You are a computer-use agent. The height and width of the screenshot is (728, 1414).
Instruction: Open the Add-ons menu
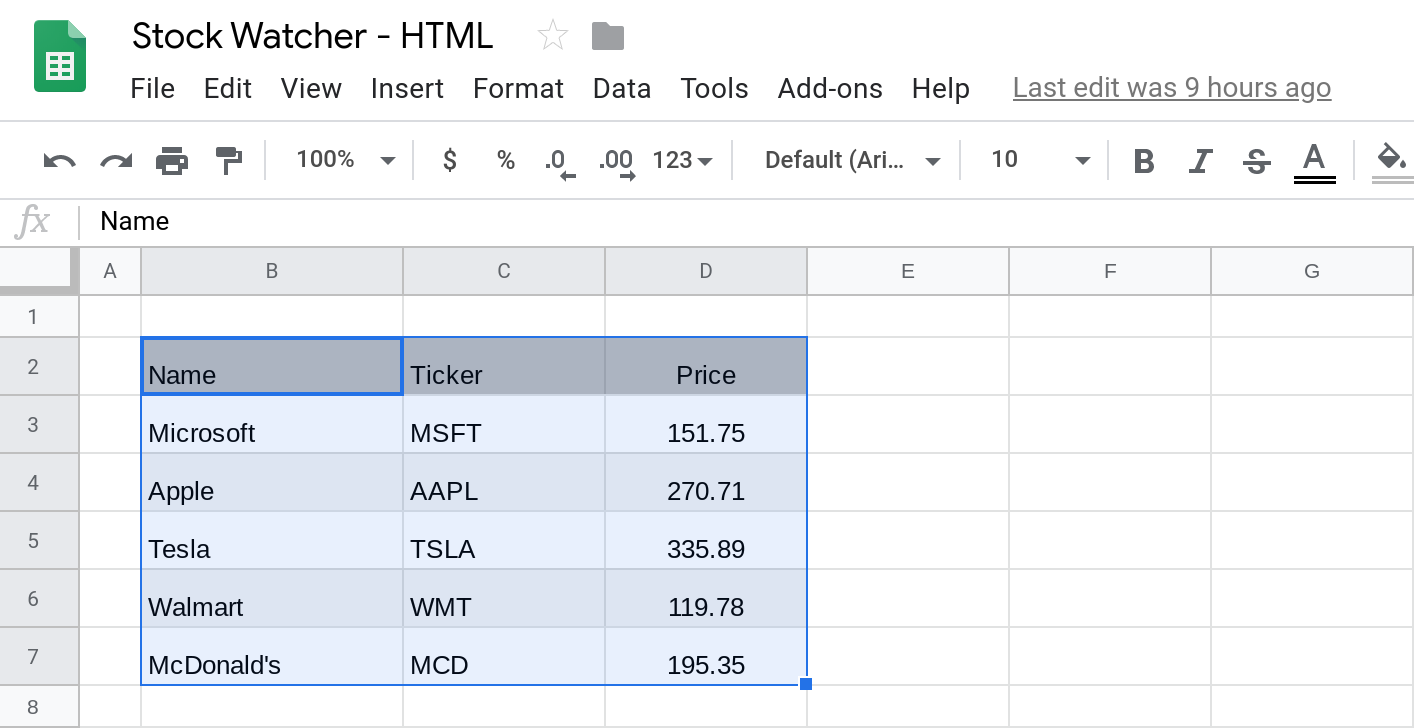(830, 88)
